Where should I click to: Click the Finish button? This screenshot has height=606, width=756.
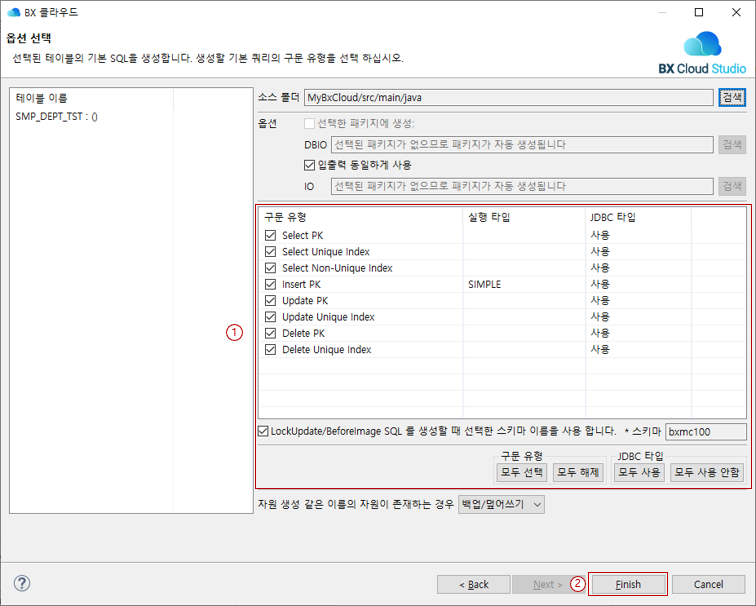click(x=628, y=584)
